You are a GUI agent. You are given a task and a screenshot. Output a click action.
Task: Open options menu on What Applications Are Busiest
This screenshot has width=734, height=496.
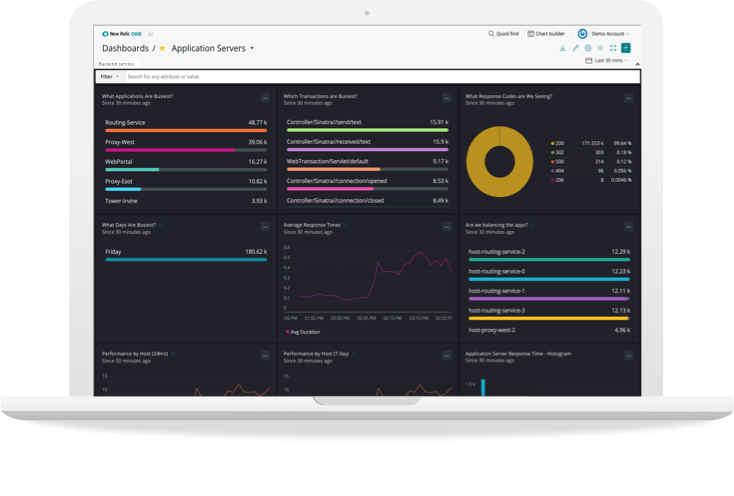coord(265,98)
